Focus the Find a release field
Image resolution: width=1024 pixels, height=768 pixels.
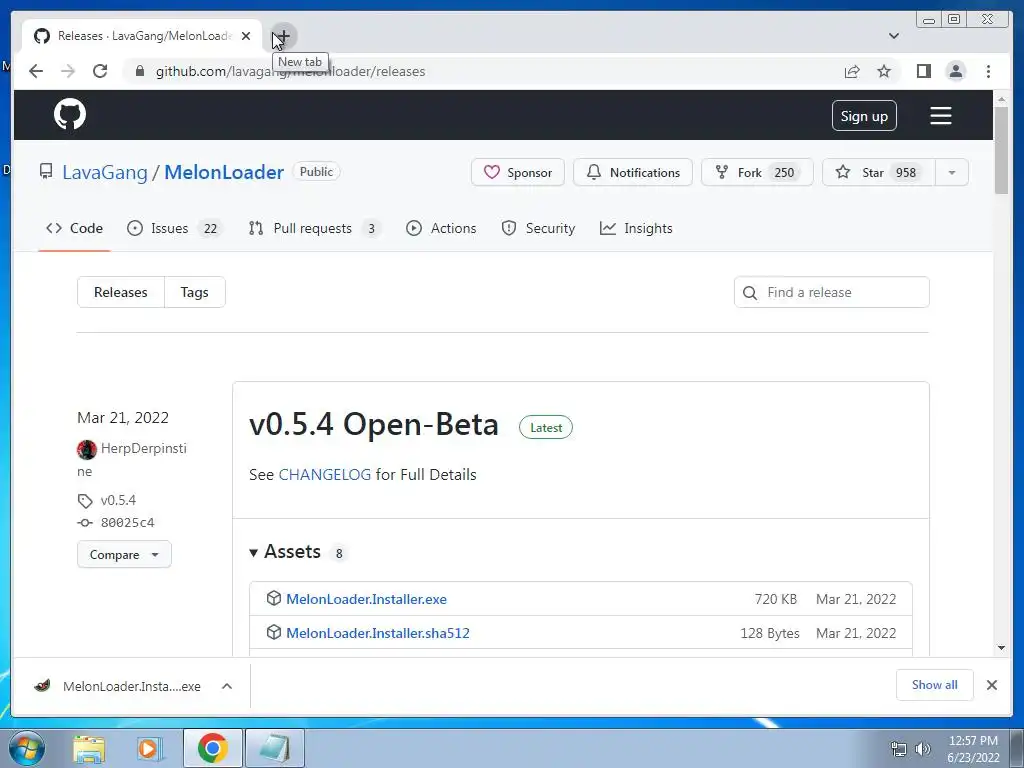tap(831, 292)
